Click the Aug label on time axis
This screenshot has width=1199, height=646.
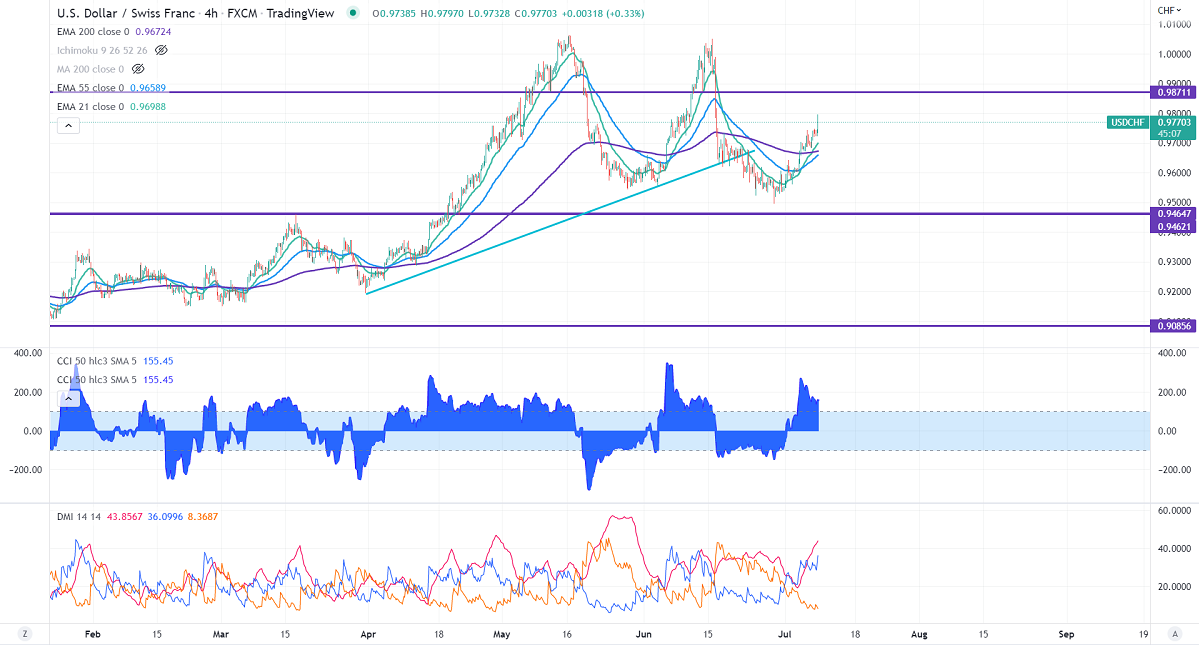click(919, 635)
